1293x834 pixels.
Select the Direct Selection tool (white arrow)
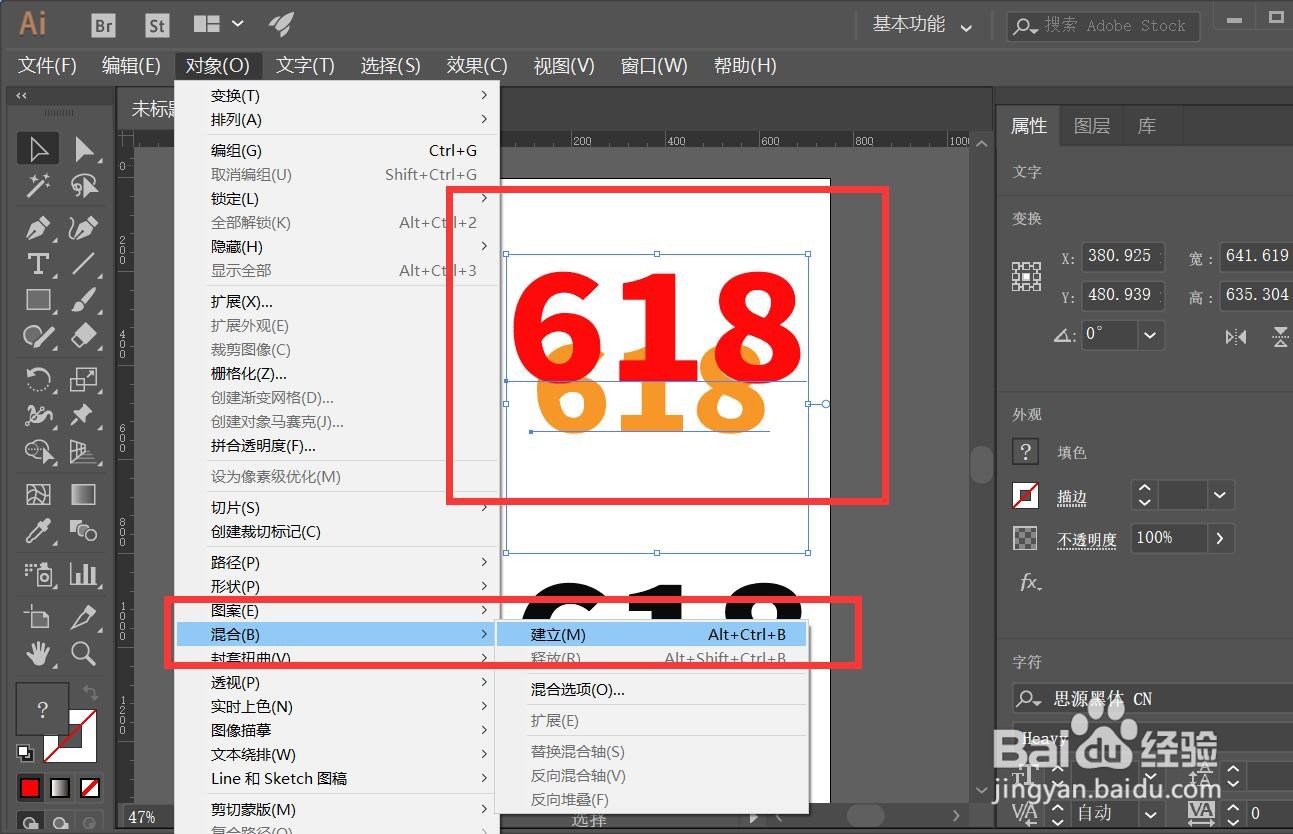85,148
